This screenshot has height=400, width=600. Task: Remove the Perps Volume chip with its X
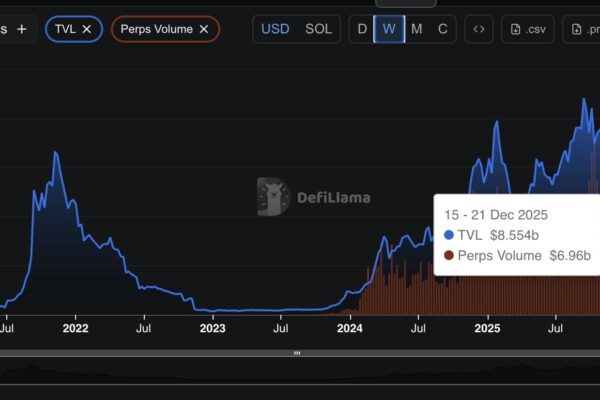[x=204, y=30]
